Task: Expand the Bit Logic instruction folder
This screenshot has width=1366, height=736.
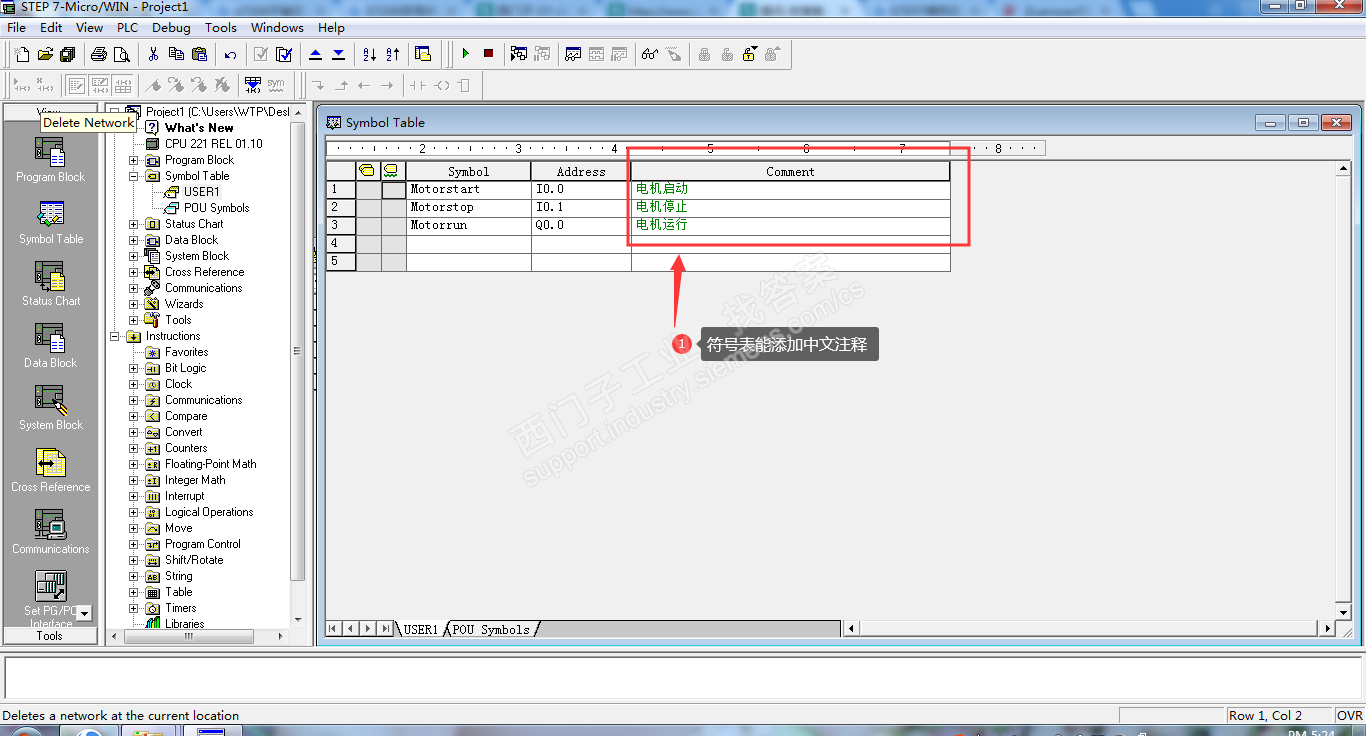Action: (134, 368)
